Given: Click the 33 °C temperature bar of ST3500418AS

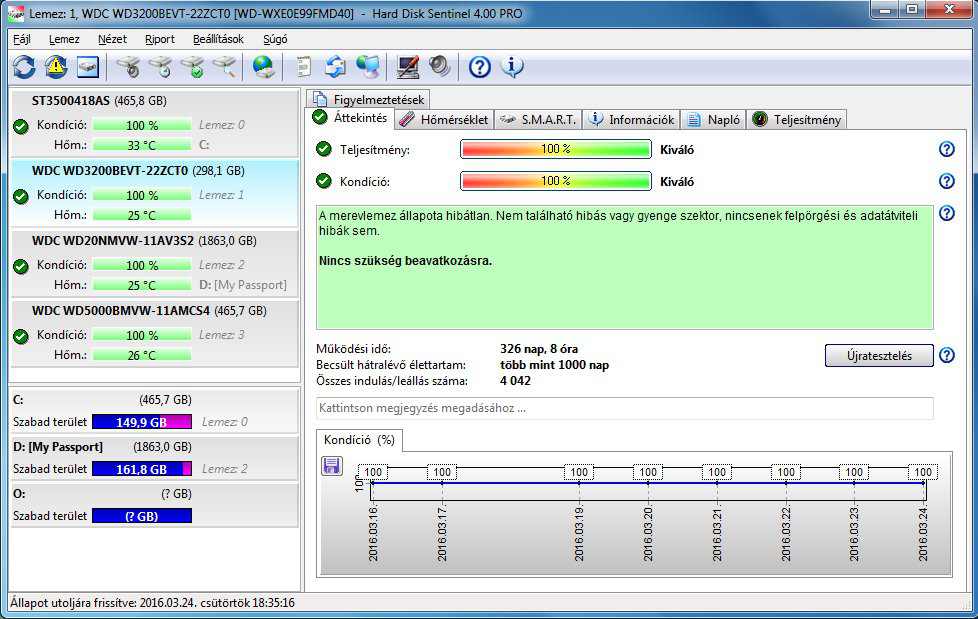Looking at the screenshot, I should pos(142,145).
